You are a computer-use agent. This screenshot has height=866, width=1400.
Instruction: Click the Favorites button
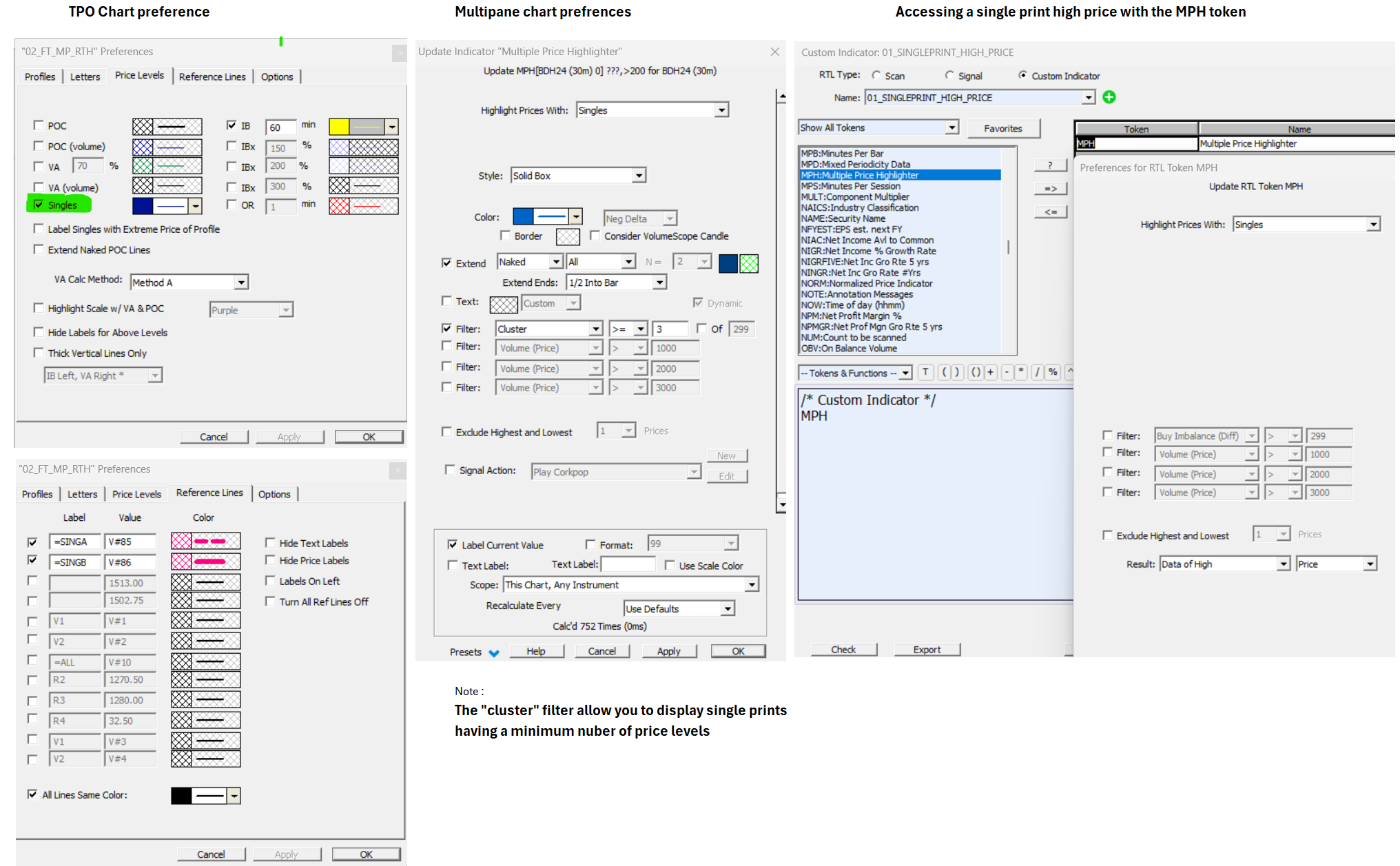click(x=1003, y=128)
